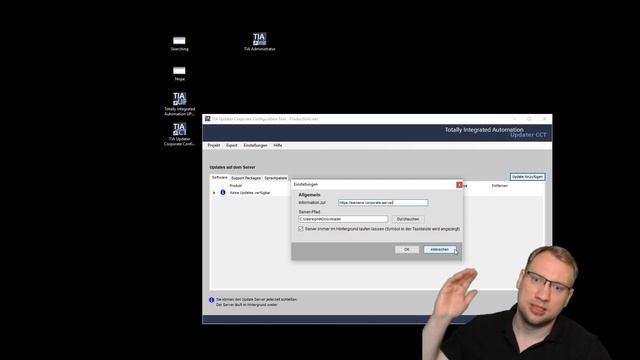This screenshot has height=360, width=640.
Task: Click the TIA Updater window title bar icon
Action: click(x=207, y=119)
